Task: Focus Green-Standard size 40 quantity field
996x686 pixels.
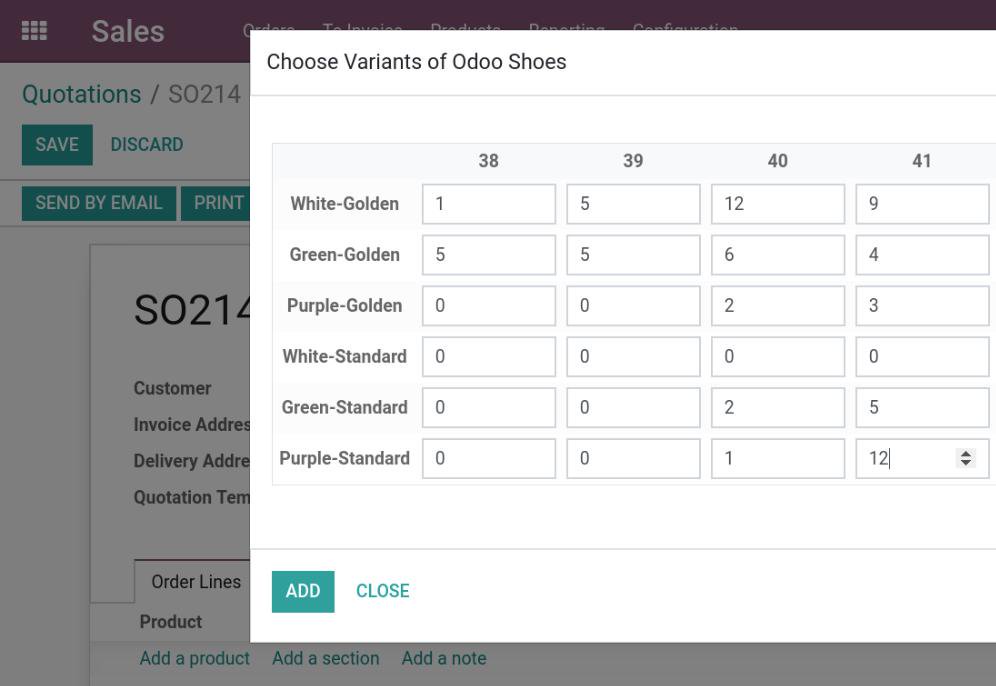Action: pyautogui.click(x=777, y=408)
